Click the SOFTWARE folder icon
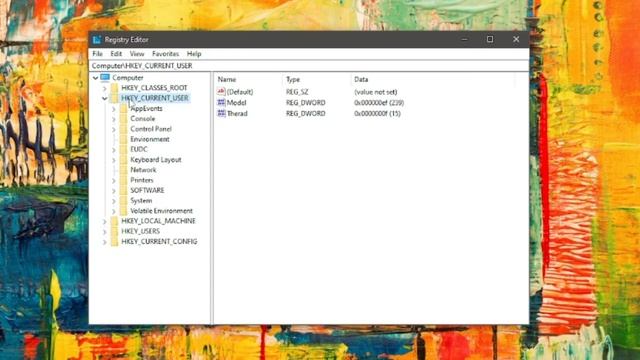Screen dimensions: 640x360 coord(124,190)
